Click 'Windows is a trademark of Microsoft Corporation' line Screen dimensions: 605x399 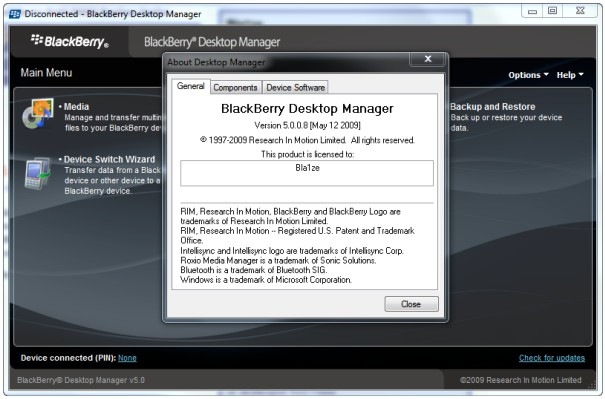(x=266, y=279)
